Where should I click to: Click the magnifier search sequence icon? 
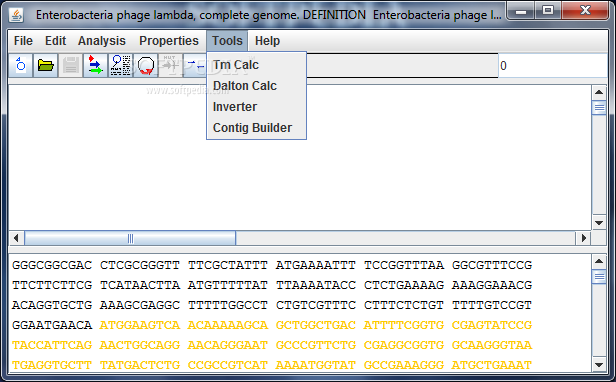(x=121, y=65)
